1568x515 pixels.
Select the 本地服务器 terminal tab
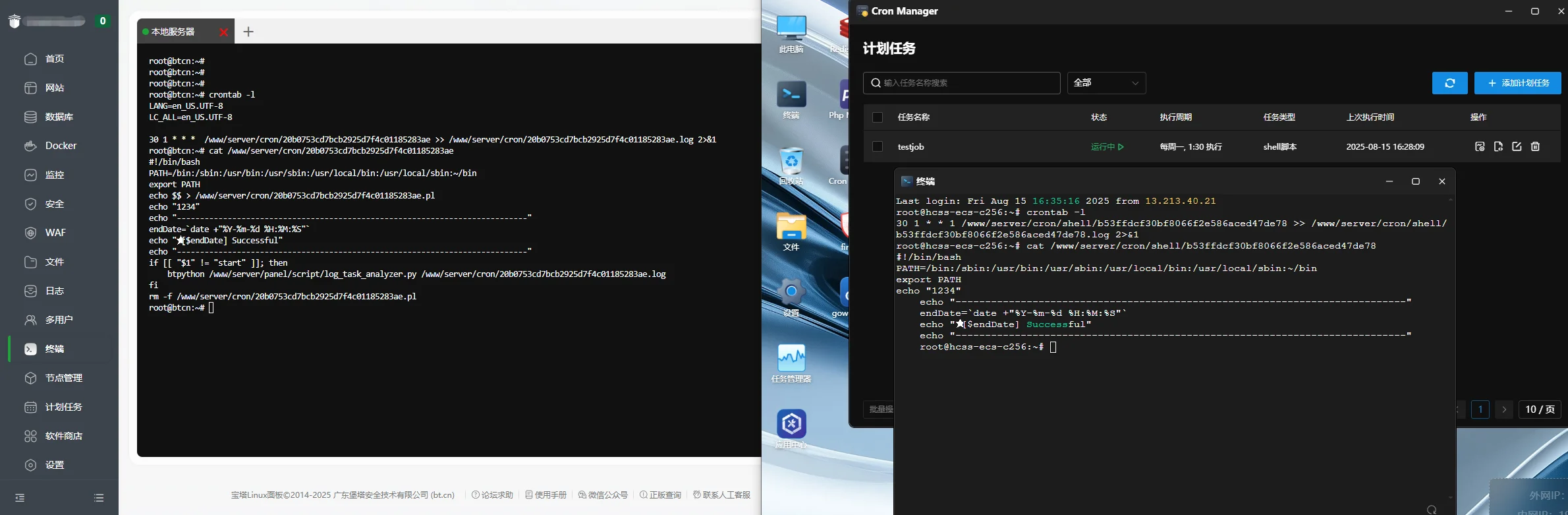point(173,32)
